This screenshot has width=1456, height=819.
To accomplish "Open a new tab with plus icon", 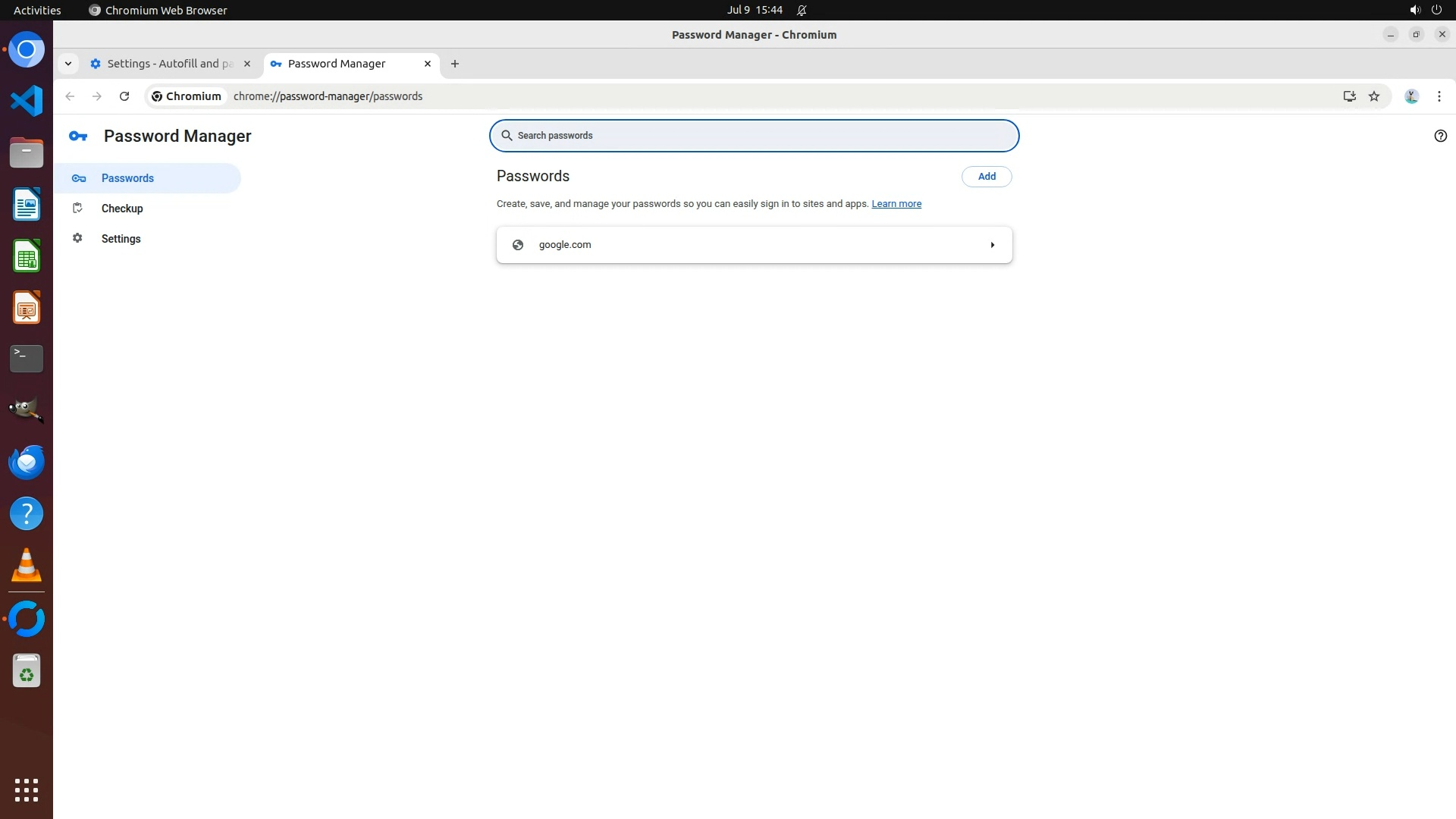I will (455, 64).
